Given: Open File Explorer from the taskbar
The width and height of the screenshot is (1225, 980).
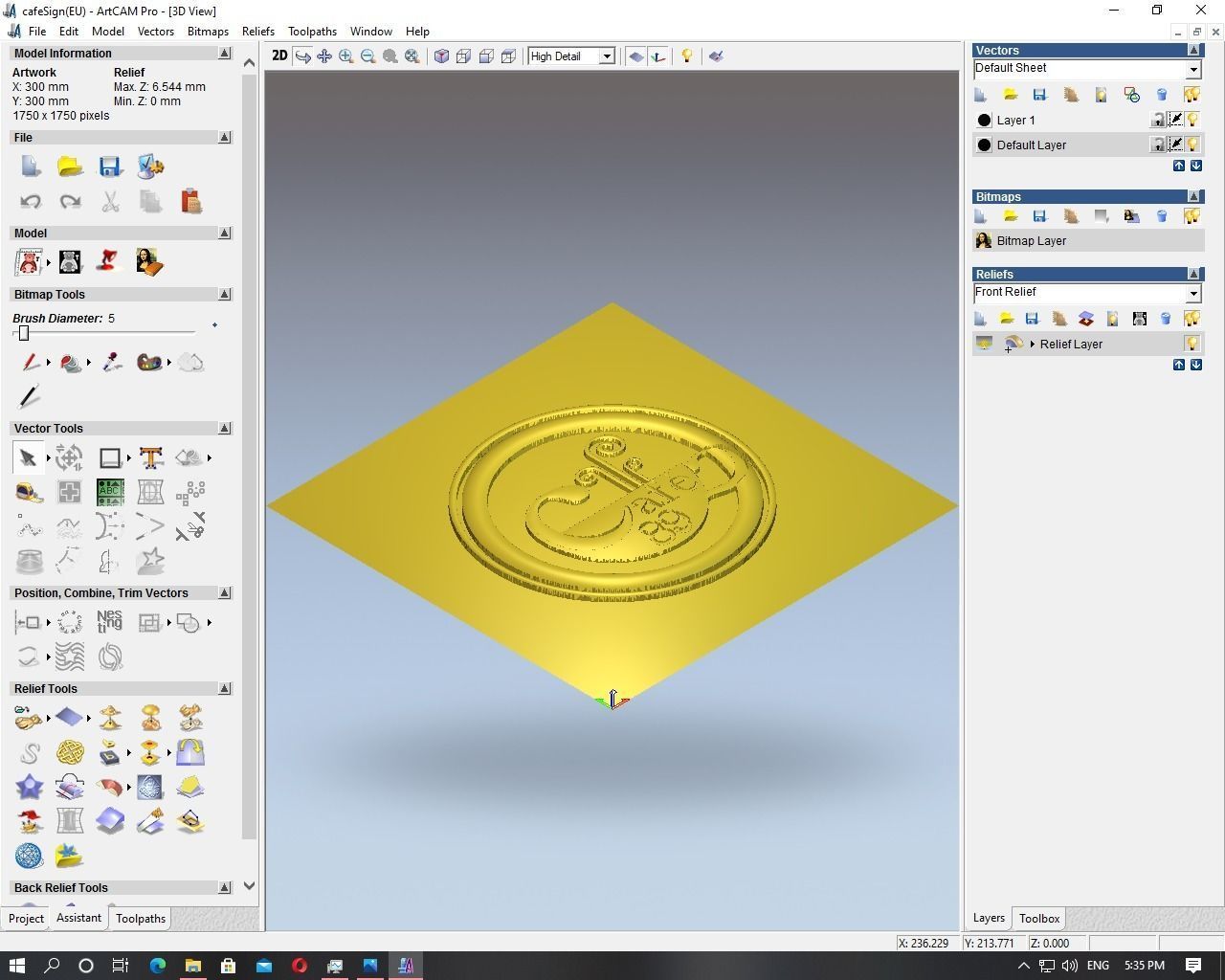Looking at the screenshot, I should pos(192,965).
